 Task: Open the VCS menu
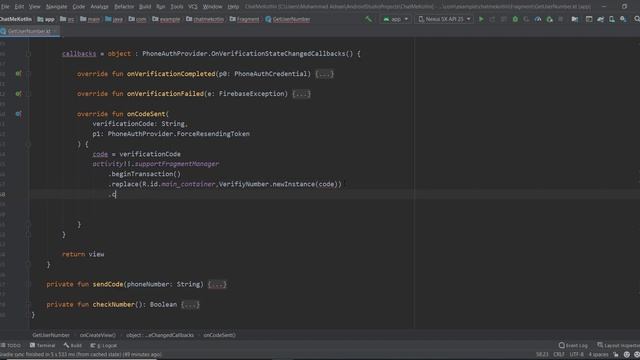(193, 7)
